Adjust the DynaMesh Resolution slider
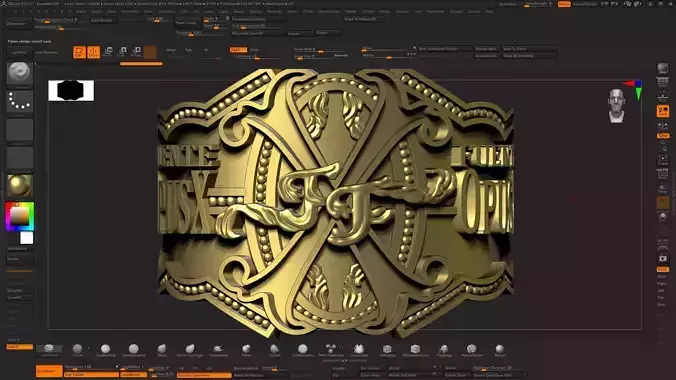676x380 pixels. (91, 367)
